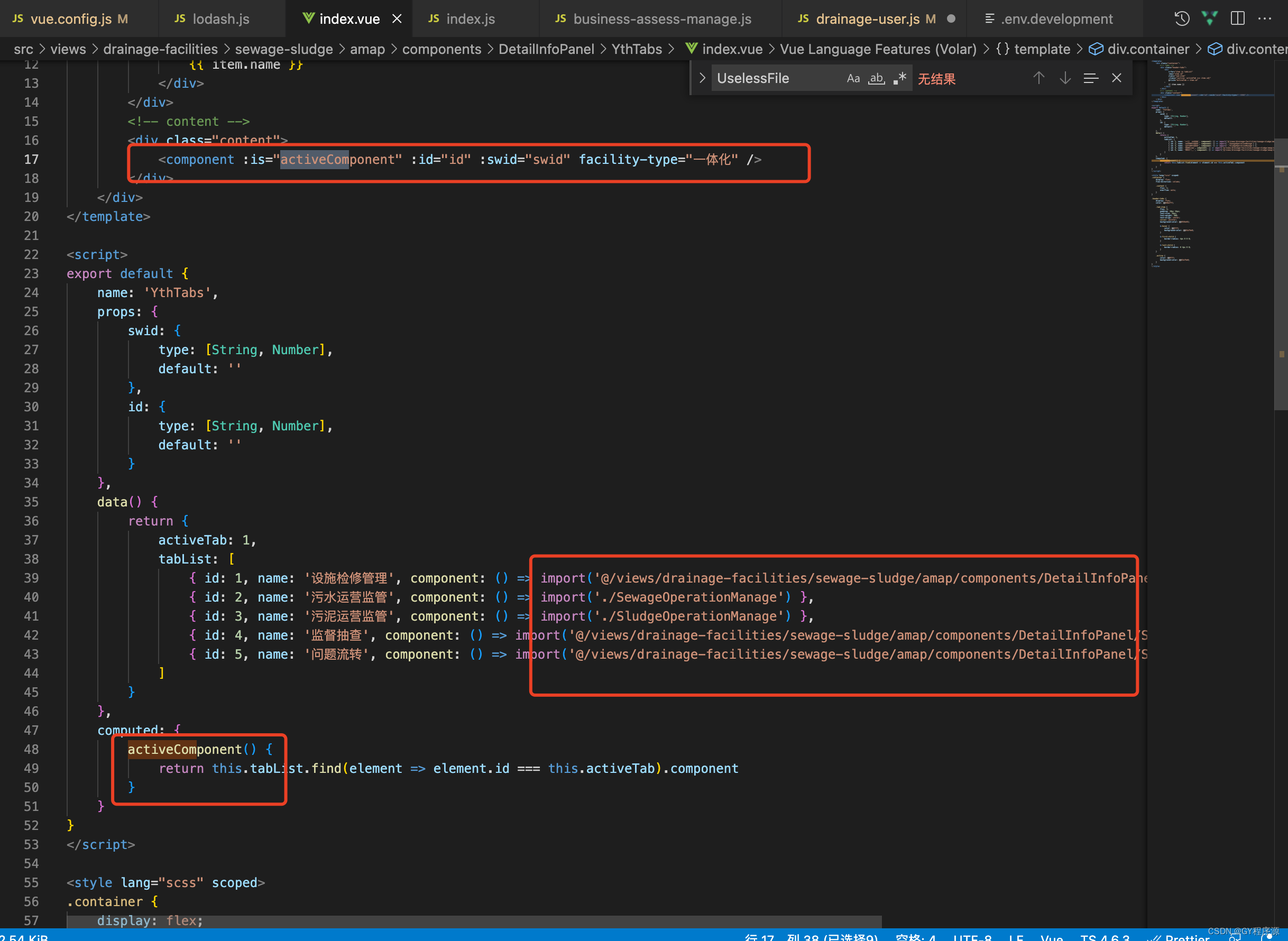
Task: Click the activeTab: 1 value on line 37
Action: (245, 540)
